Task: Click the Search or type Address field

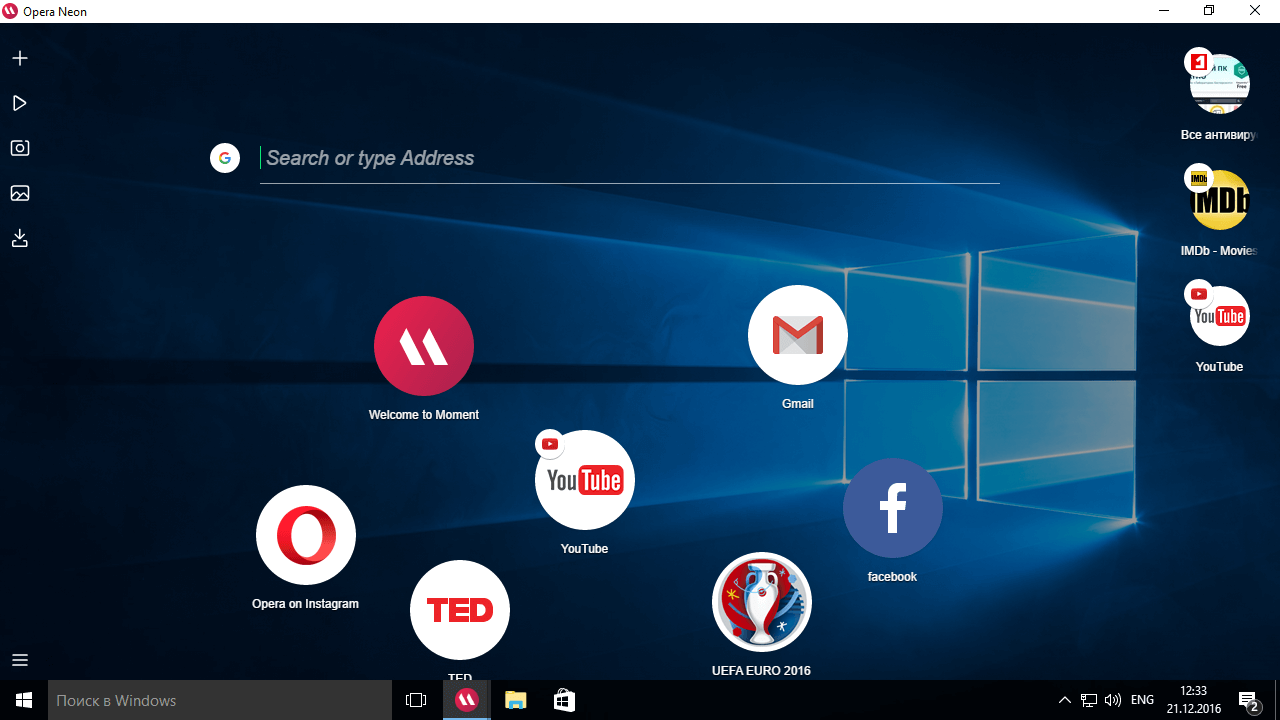Action: (630, 158)
